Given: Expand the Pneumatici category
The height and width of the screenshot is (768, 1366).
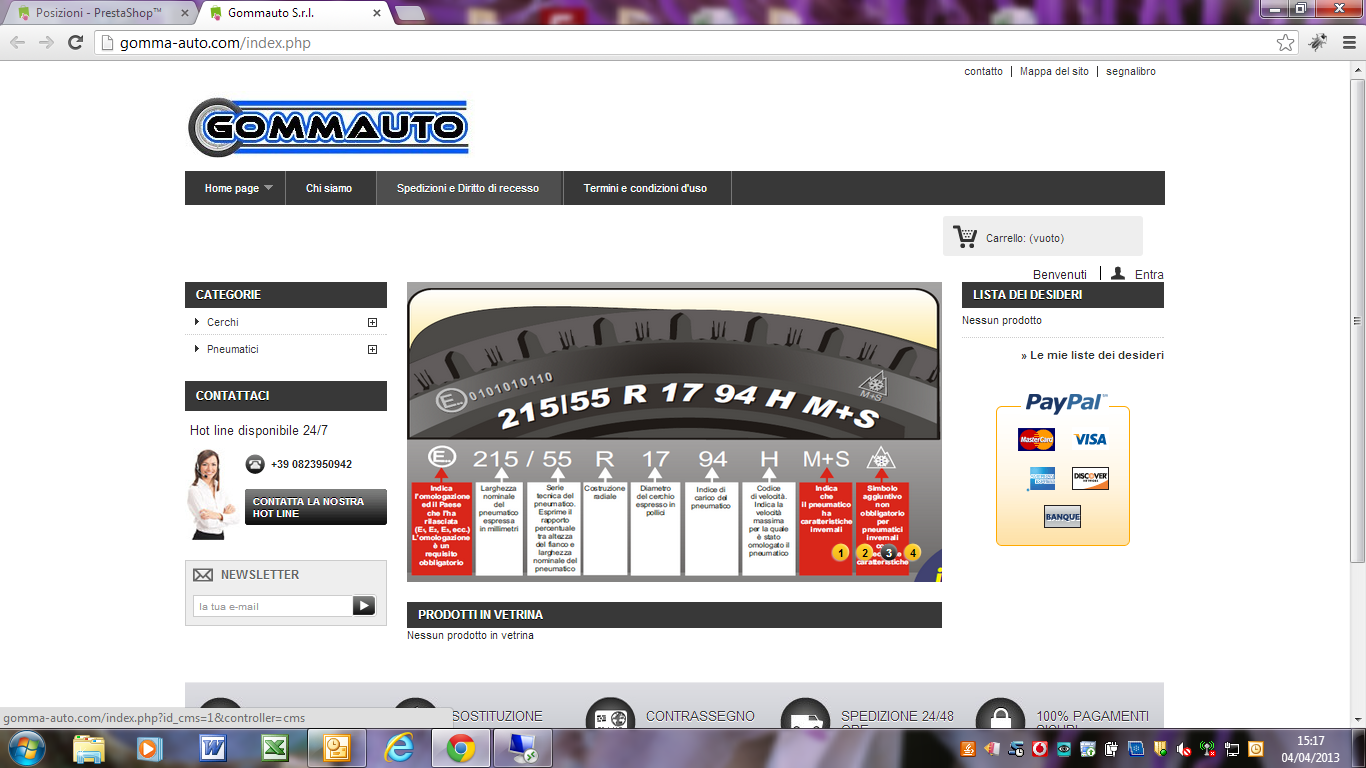Looking at the screenshot, I should [x=372, y=349].
